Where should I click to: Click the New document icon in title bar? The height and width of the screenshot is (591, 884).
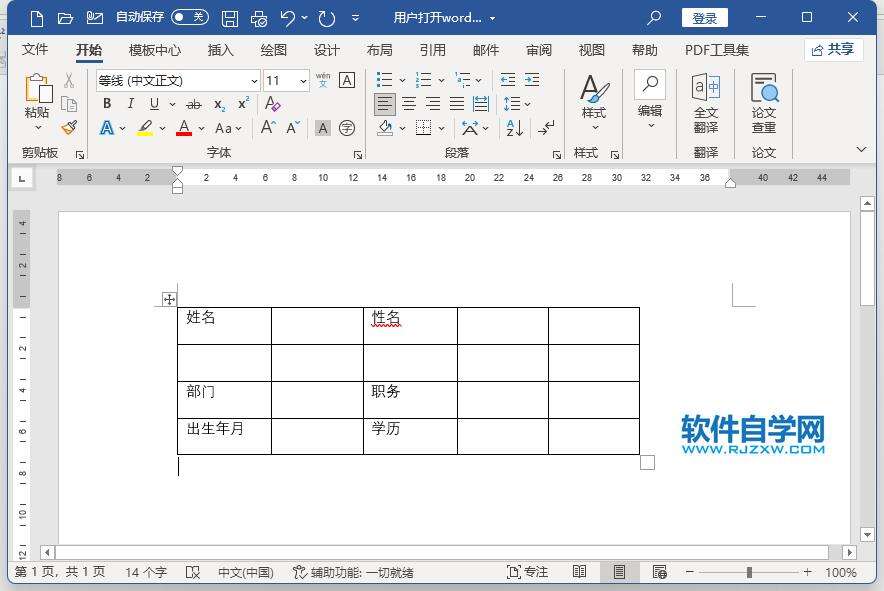click(x=37, y=19)
